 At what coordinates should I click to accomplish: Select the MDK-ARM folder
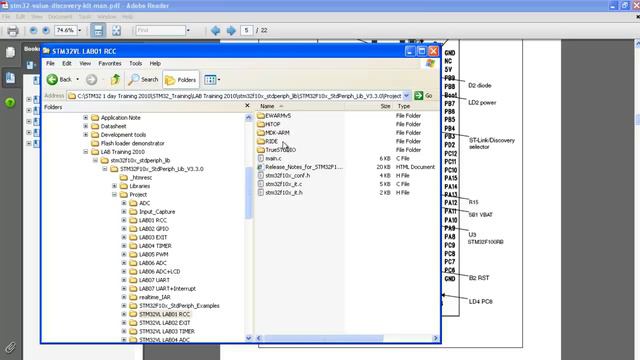273,133
